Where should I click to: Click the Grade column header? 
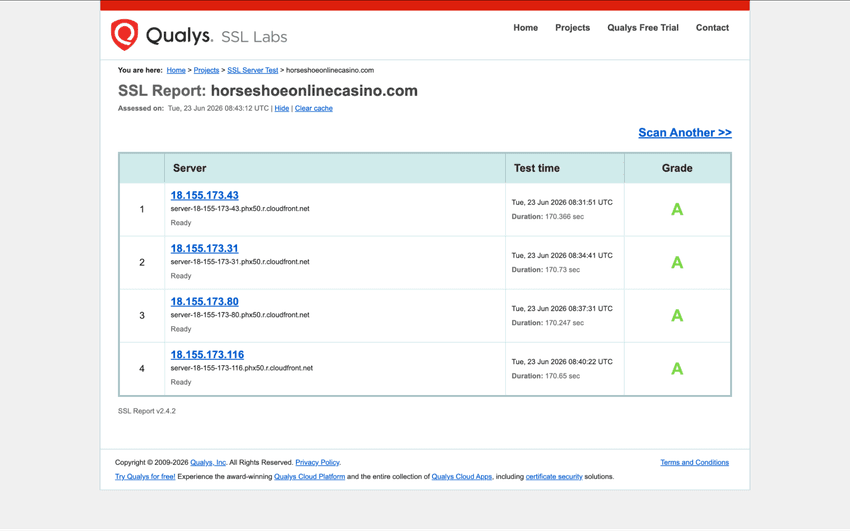[x=677, y=169]
